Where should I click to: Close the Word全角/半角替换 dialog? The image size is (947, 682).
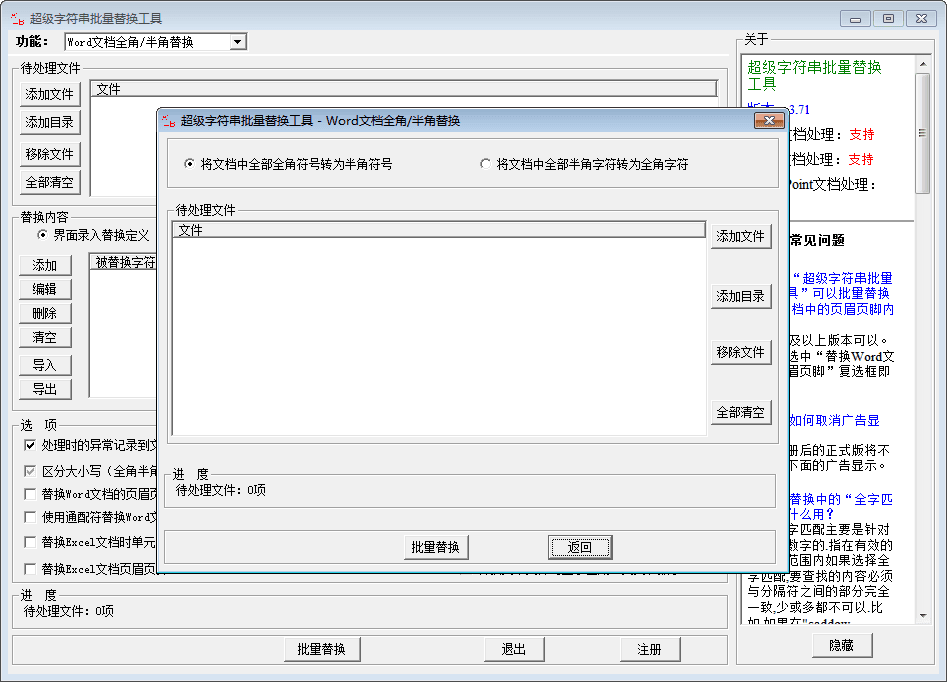click(x=769, y=121)
